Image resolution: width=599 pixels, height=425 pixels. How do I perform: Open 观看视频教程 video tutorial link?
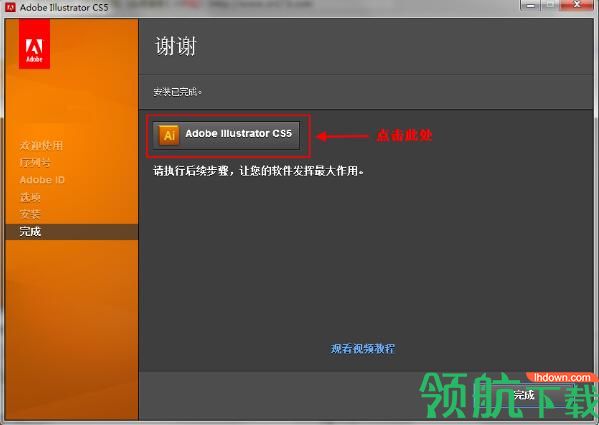click(362, 348)
